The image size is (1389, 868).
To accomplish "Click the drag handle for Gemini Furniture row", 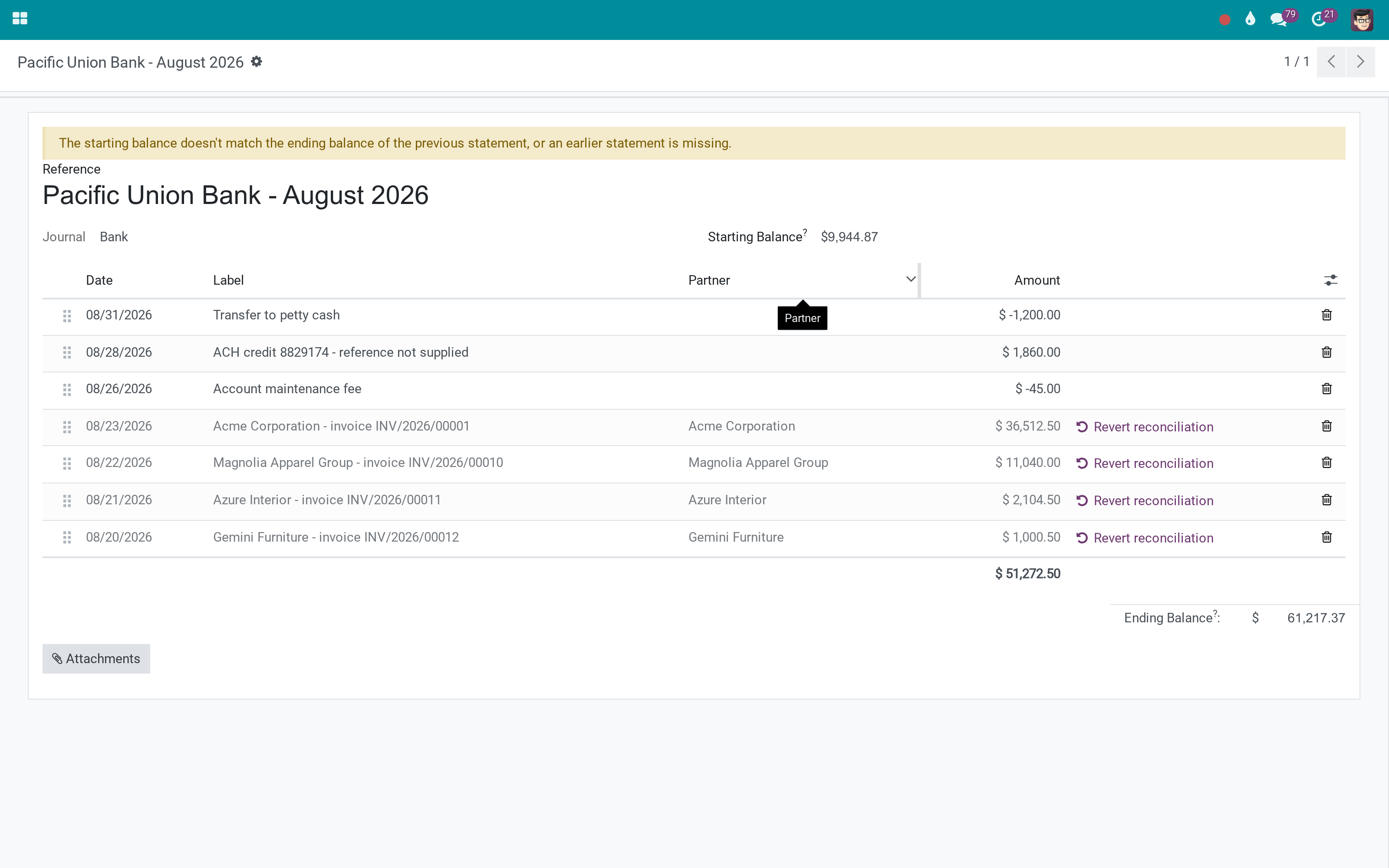I will click(67, 538).
